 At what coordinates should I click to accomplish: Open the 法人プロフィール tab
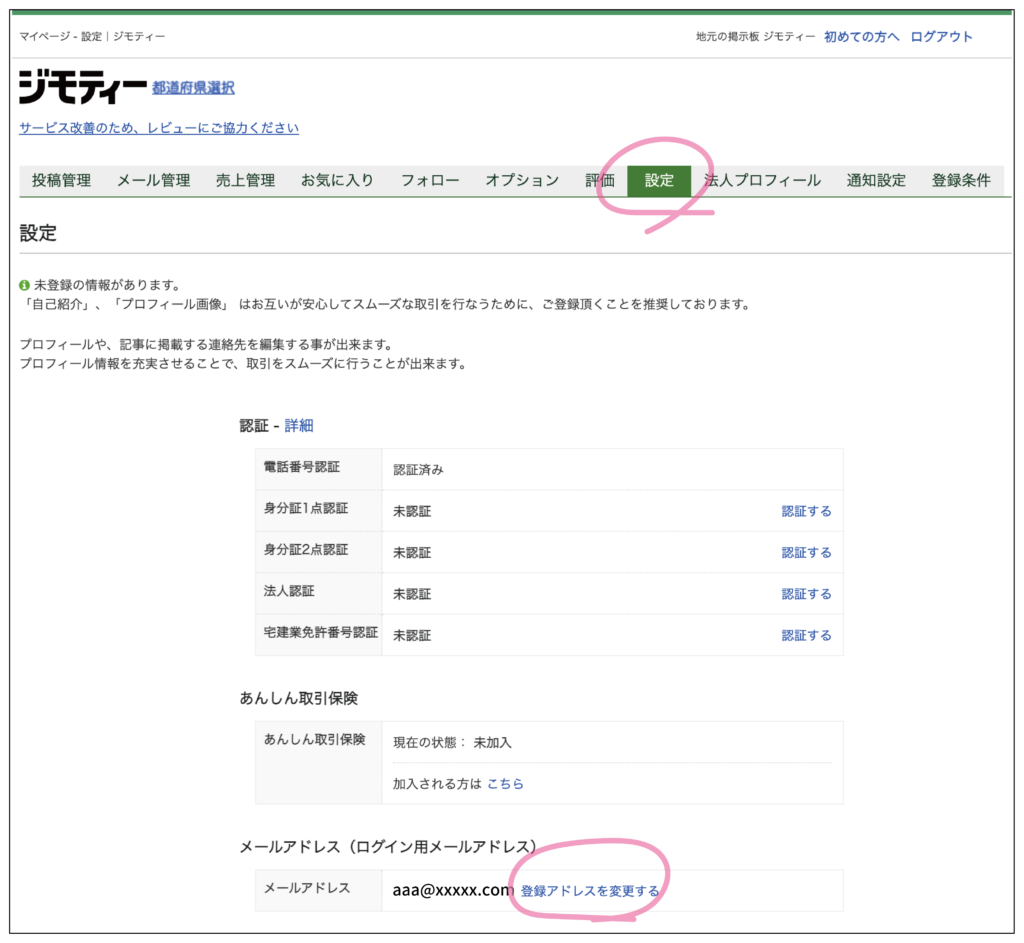(762, 180)
